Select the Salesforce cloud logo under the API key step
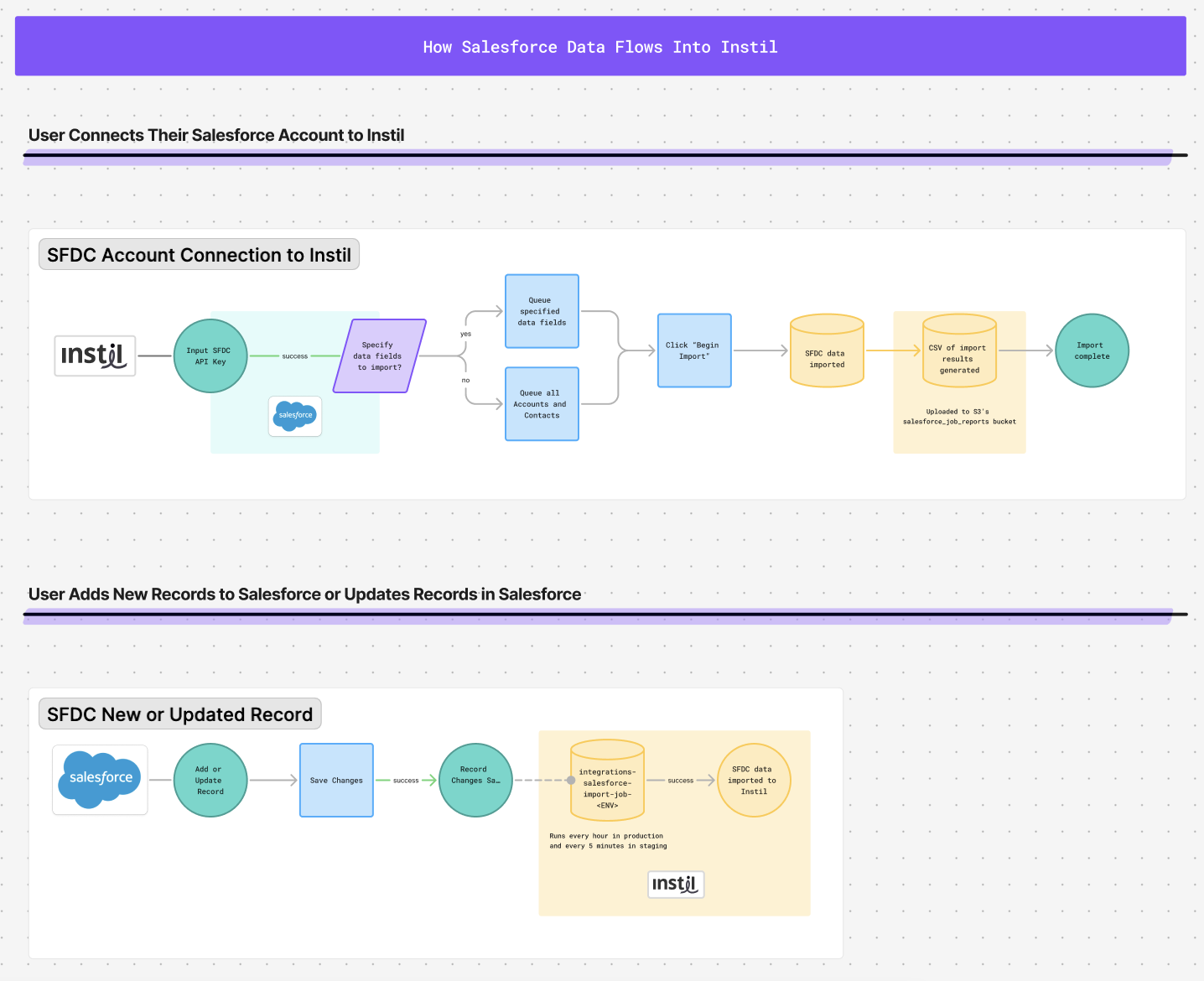 (295, 416)
